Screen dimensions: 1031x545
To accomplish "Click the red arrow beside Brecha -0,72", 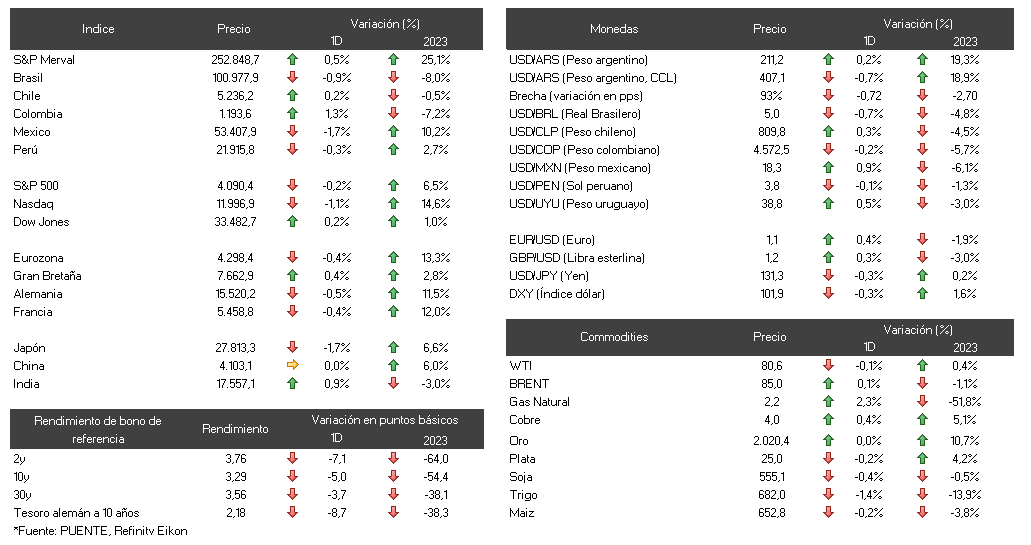I will click(828, 95).
